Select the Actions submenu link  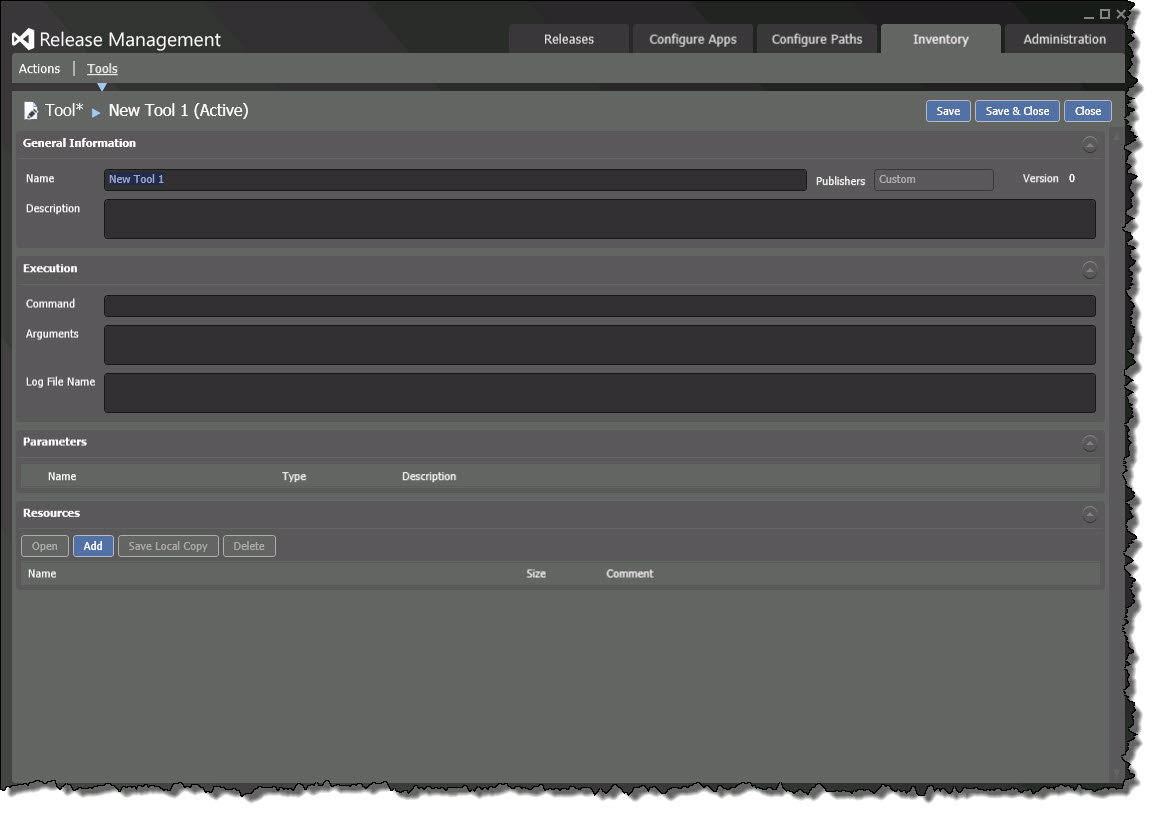(x=40, y=69)
